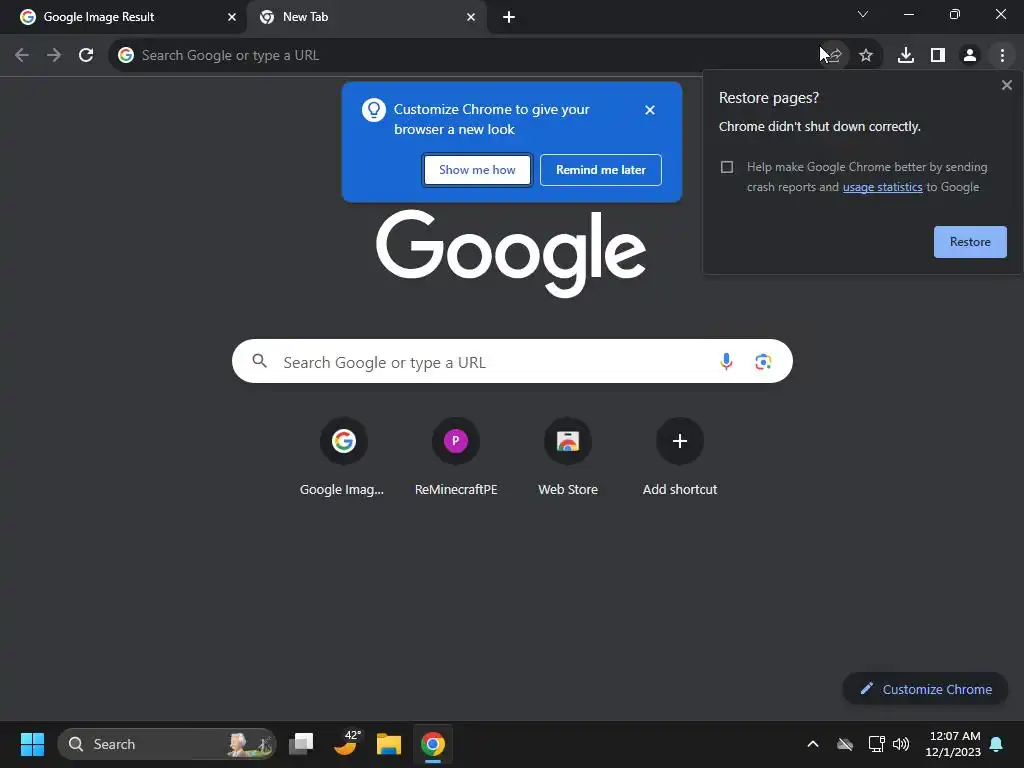The width and height of the screenshot is (1024, 768).
Task: Close the Google Image Result tab
Action: (x=232, y=17)
